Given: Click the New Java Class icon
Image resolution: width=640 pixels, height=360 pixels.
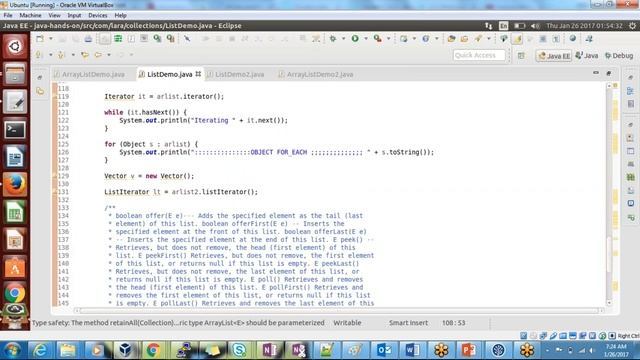Looking at the screenshot, I should coord(426,38).
